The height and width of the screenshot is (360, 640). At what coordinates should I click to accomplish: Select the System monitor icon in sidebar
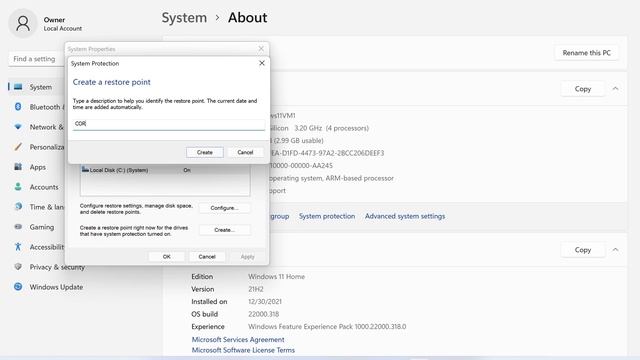pos(18,87)
